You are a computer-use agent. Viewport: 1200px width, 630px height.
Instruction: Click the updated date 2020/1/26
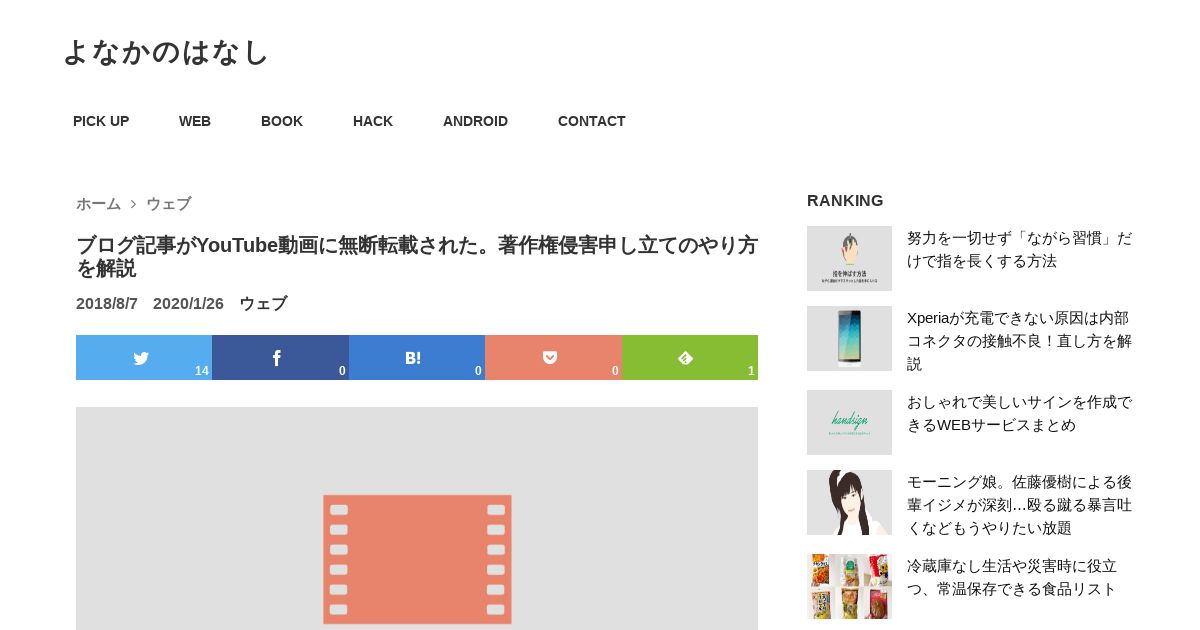pos(188,303)
